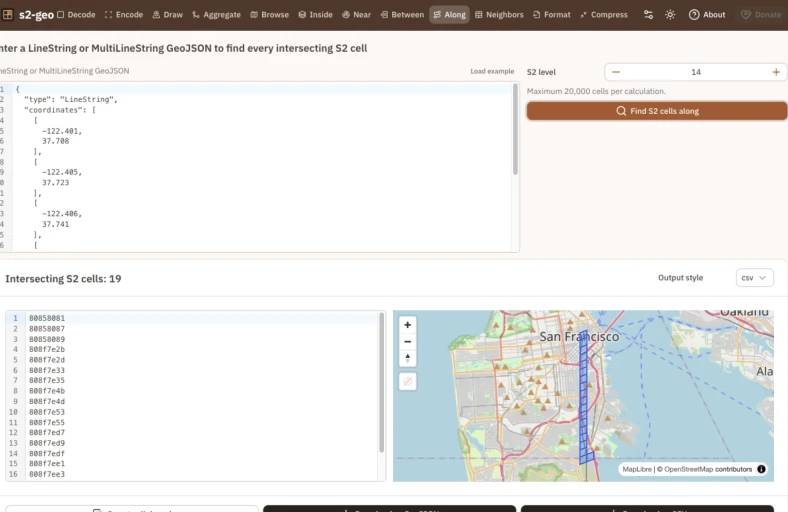Click the Intersecting S2 cells: 19 heading
This screenshot has height=512, width=788.
63,279
